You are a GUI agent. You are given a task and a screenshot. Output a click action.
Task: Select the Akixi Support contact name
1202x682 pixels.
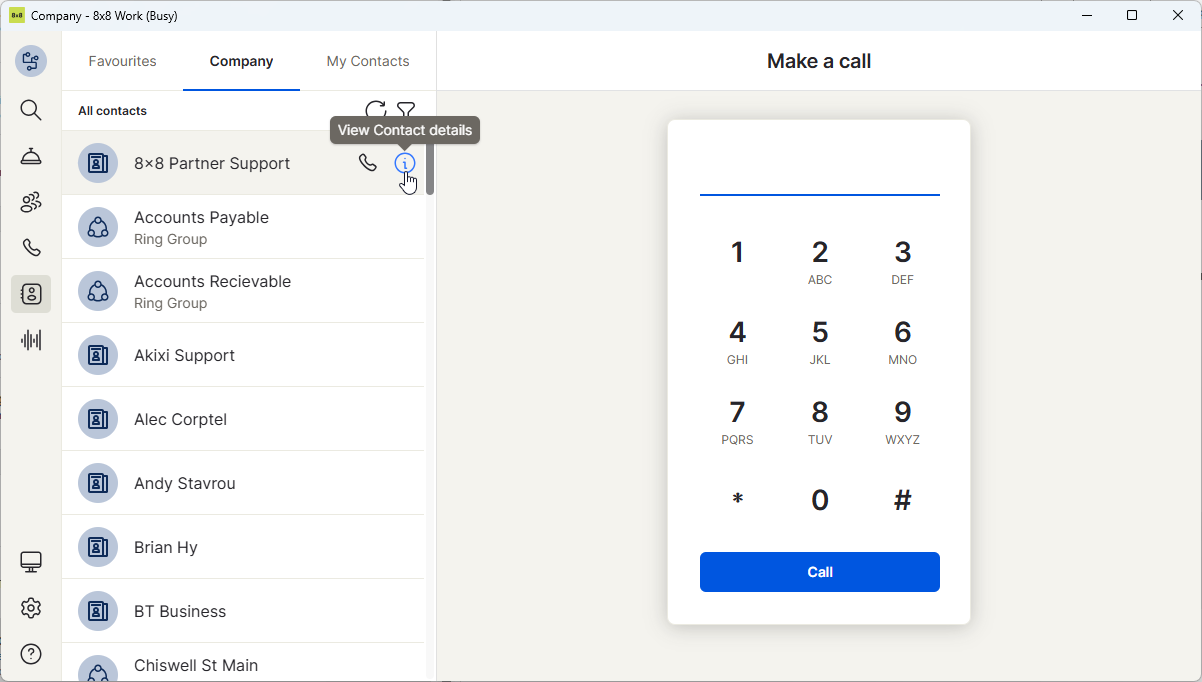tap(184, 355)
